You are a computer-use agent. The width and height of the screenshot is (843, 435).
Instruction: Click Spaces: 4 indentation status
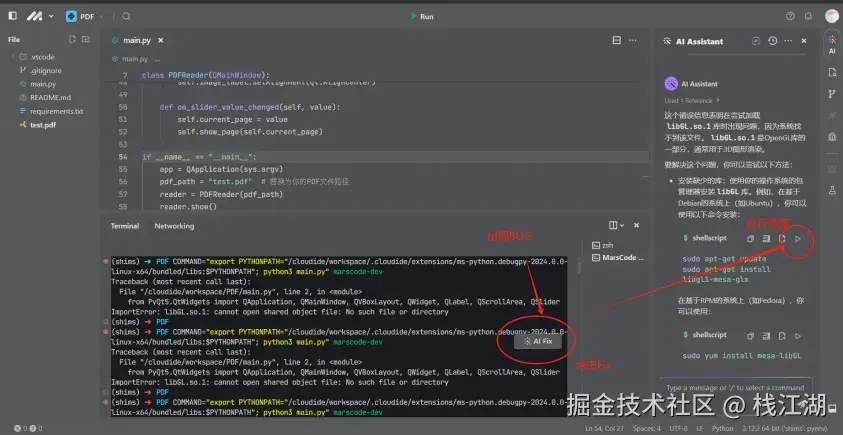coord(647,429)
